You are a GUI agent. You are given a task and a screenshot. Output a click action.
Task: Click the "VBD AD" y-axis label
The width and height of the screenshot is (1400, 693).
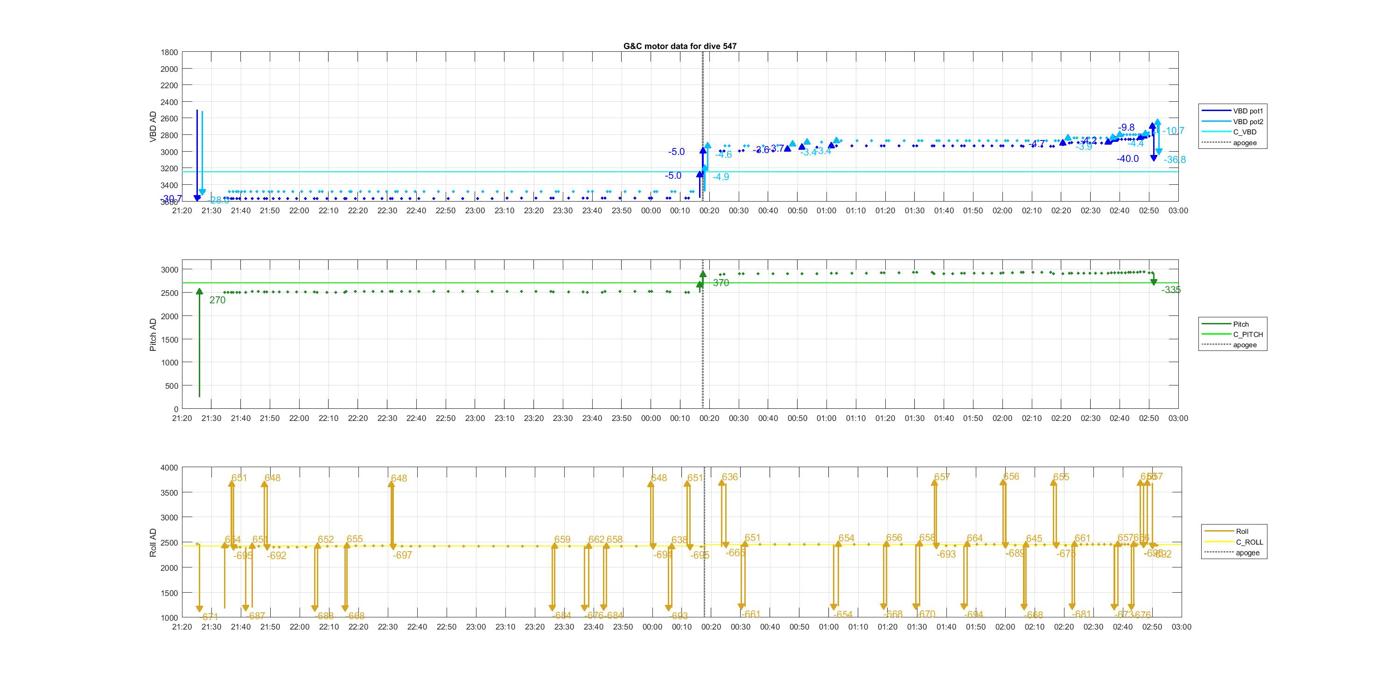[x=153, y=127]
